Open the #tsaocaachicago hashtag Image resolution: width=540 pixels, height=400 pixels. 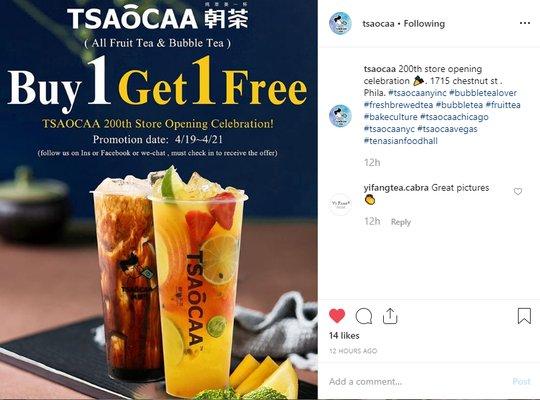point(454,117)
